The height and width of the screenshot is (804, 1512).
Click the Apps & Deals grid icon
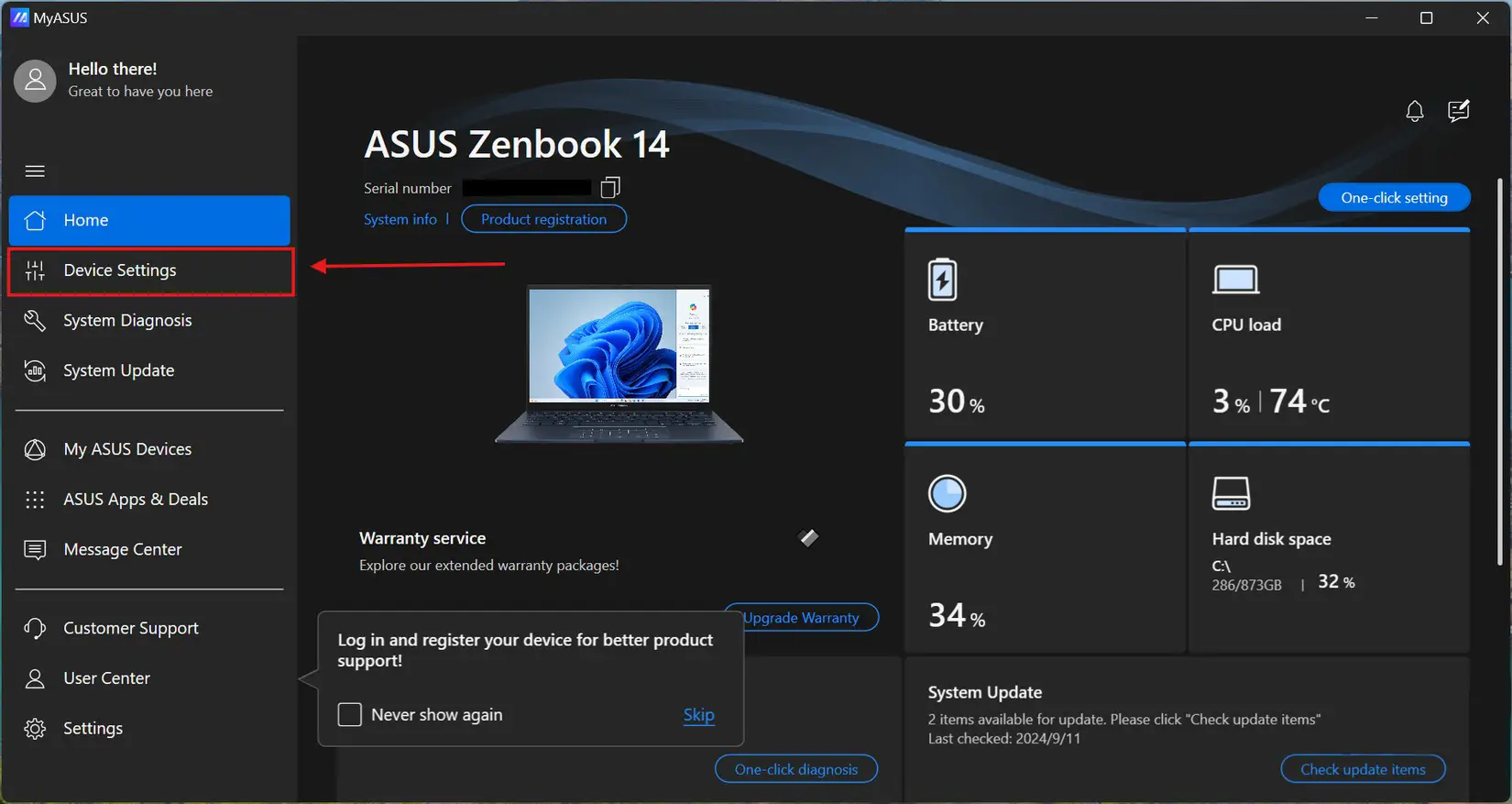point(35,500)
